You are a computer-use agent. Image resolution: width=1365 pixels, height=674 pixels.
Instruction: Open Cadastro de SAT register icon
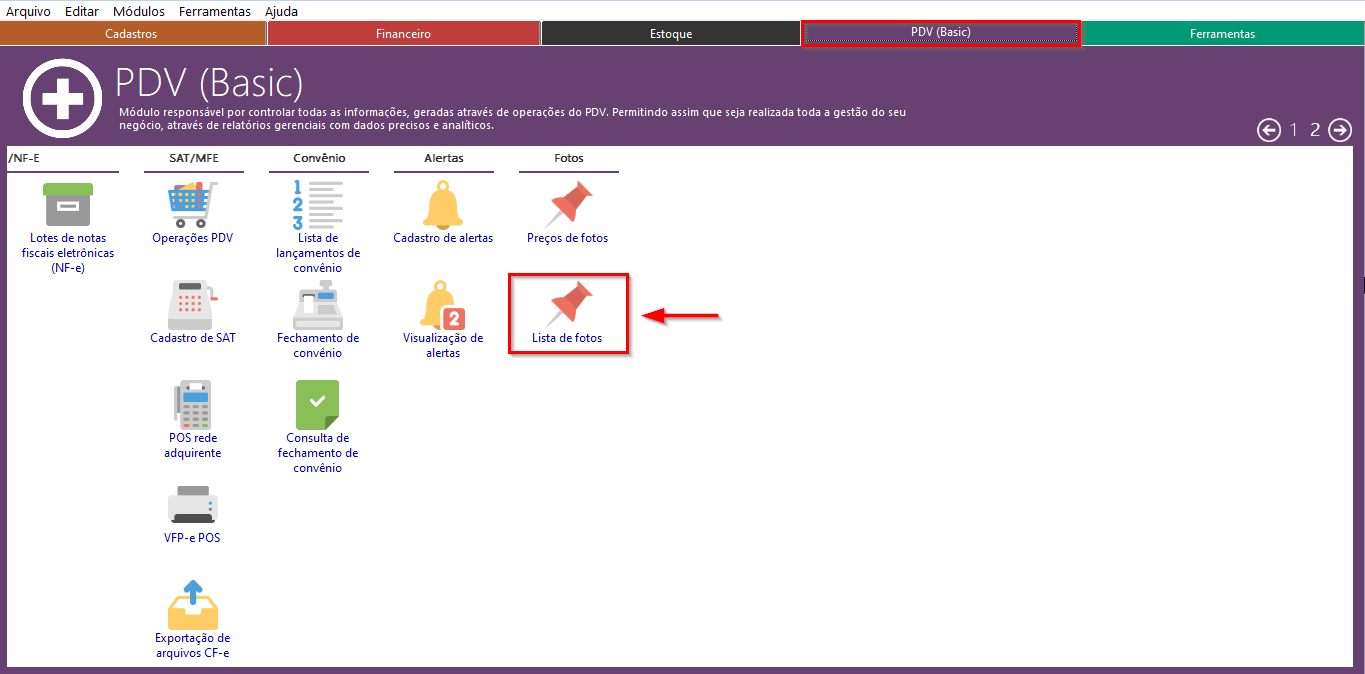(193, 305)
